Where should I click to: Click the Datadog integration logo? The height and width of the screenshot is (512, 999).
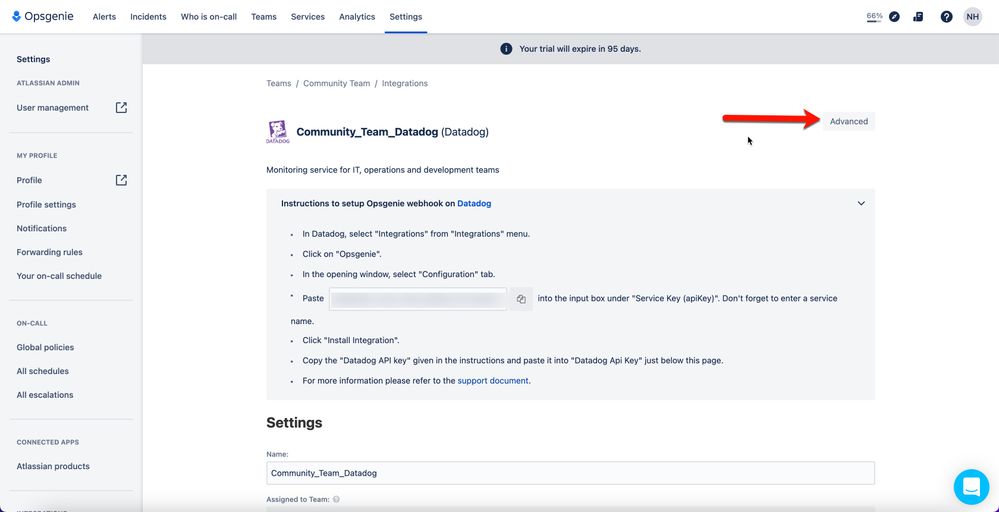coord(277,132)
